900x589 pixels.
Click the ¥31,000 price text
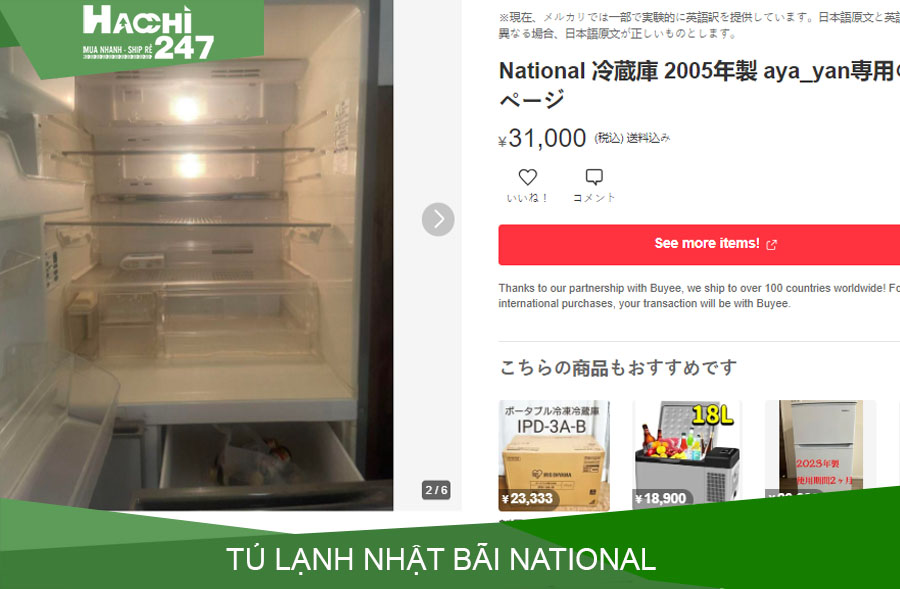click(542, 138)
